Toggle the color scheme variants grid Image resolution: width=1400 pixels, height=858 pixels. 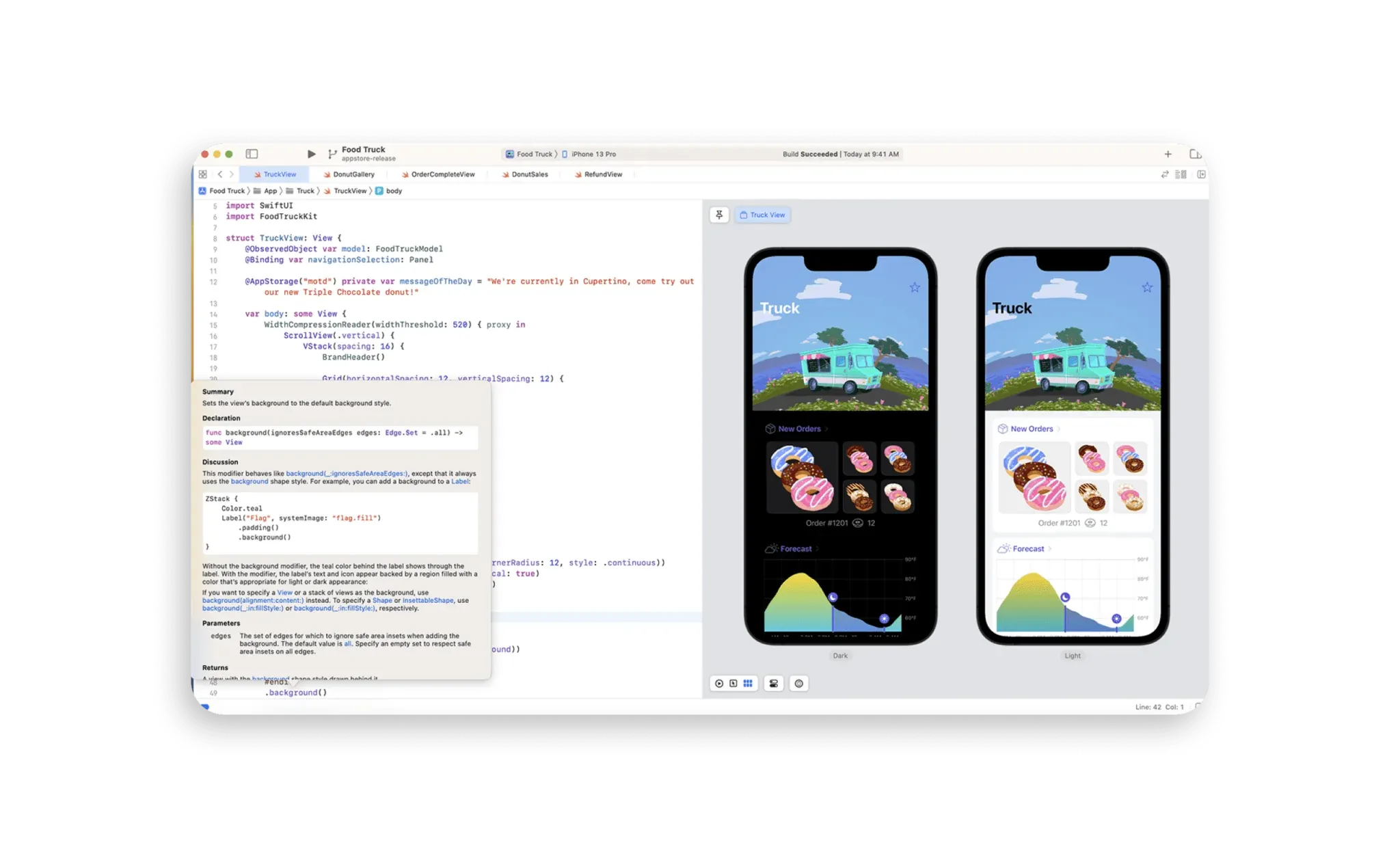coord(748,683)
